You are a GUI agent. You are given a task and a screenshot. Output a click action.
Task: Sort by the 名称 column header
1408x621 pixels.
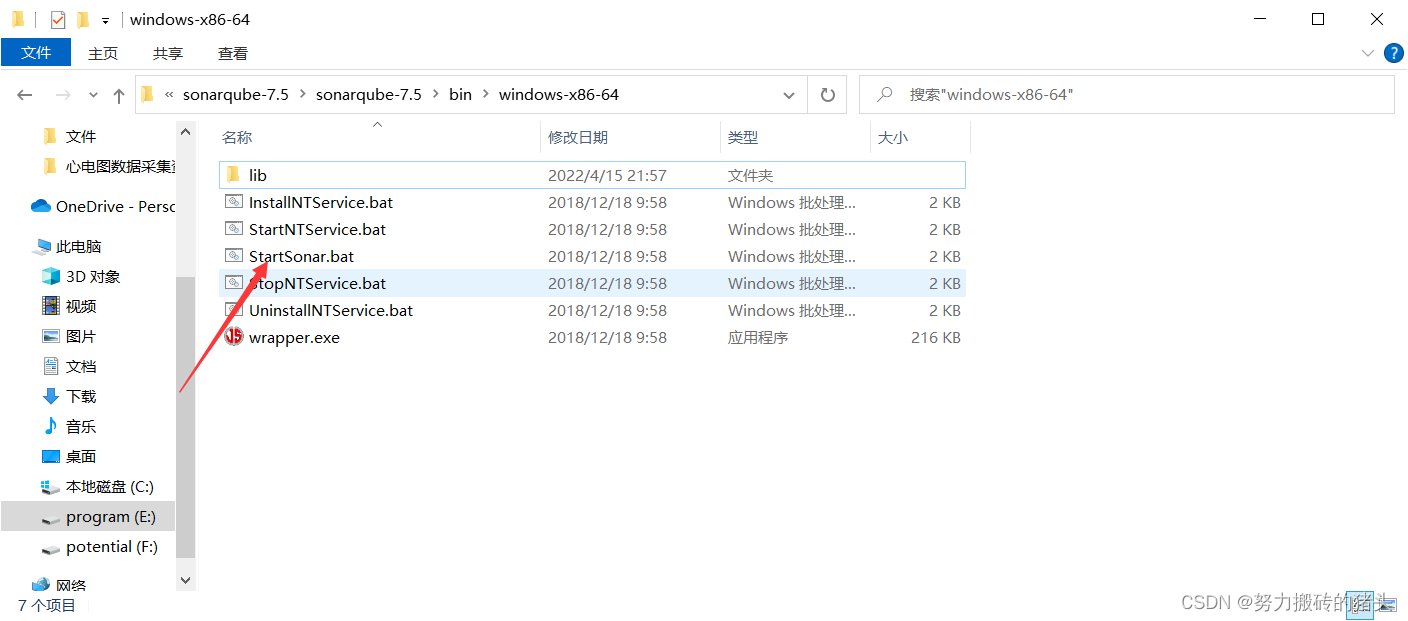point(237,138)
